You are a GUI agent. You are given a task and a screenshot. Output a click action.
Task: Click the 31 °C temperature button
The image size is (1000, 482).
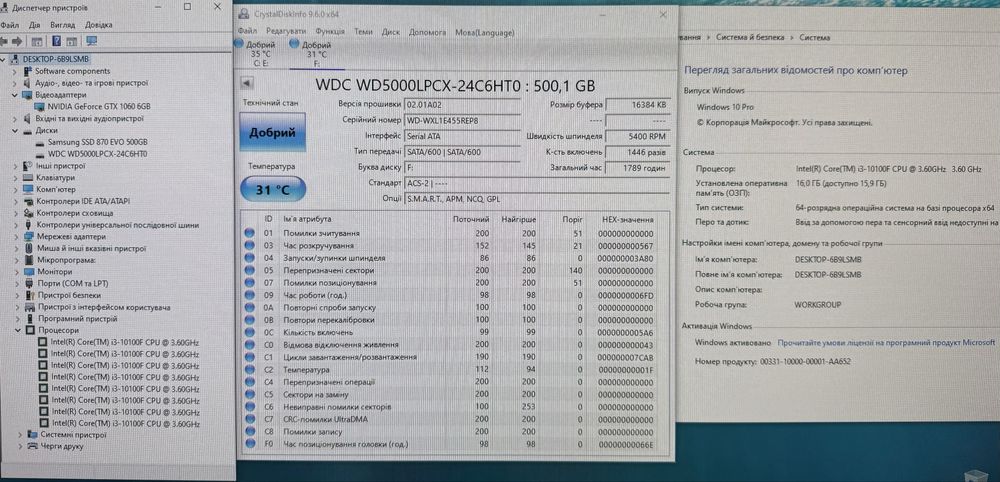(273, 189)
